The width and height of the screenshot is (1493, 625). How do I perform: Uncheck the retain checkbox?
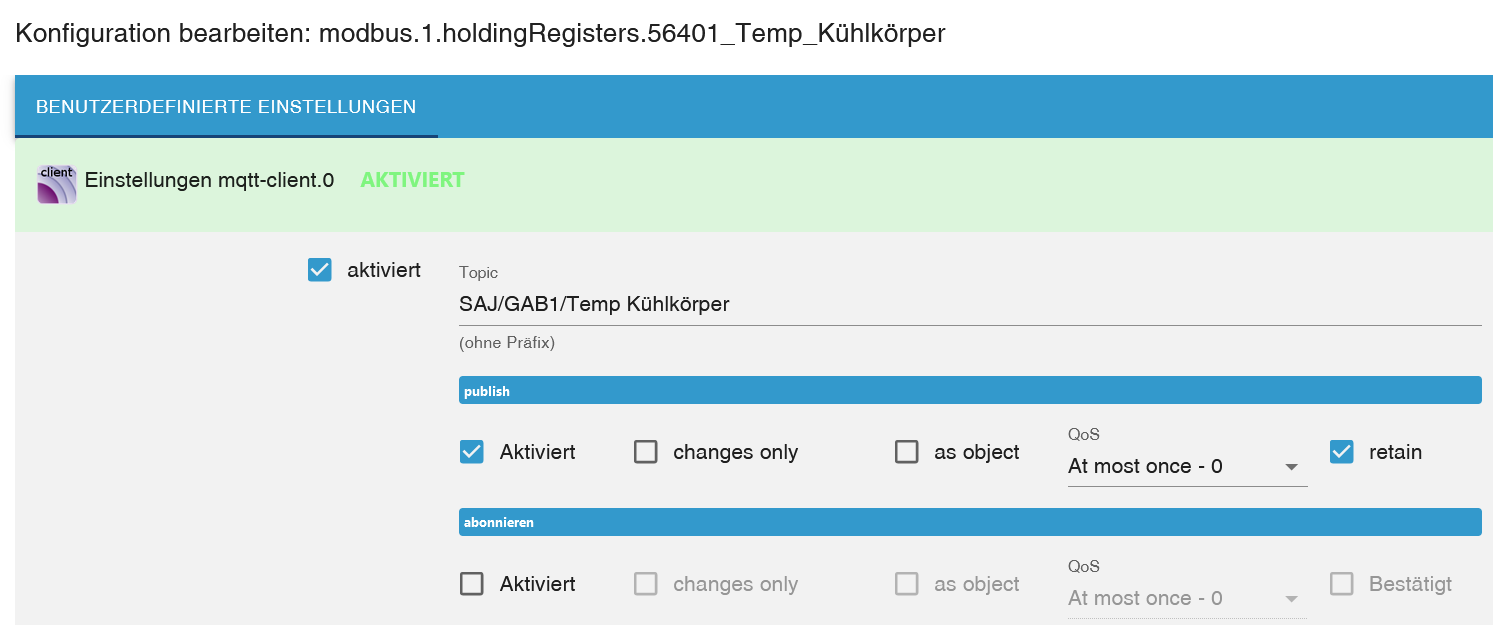(1342, 452)
